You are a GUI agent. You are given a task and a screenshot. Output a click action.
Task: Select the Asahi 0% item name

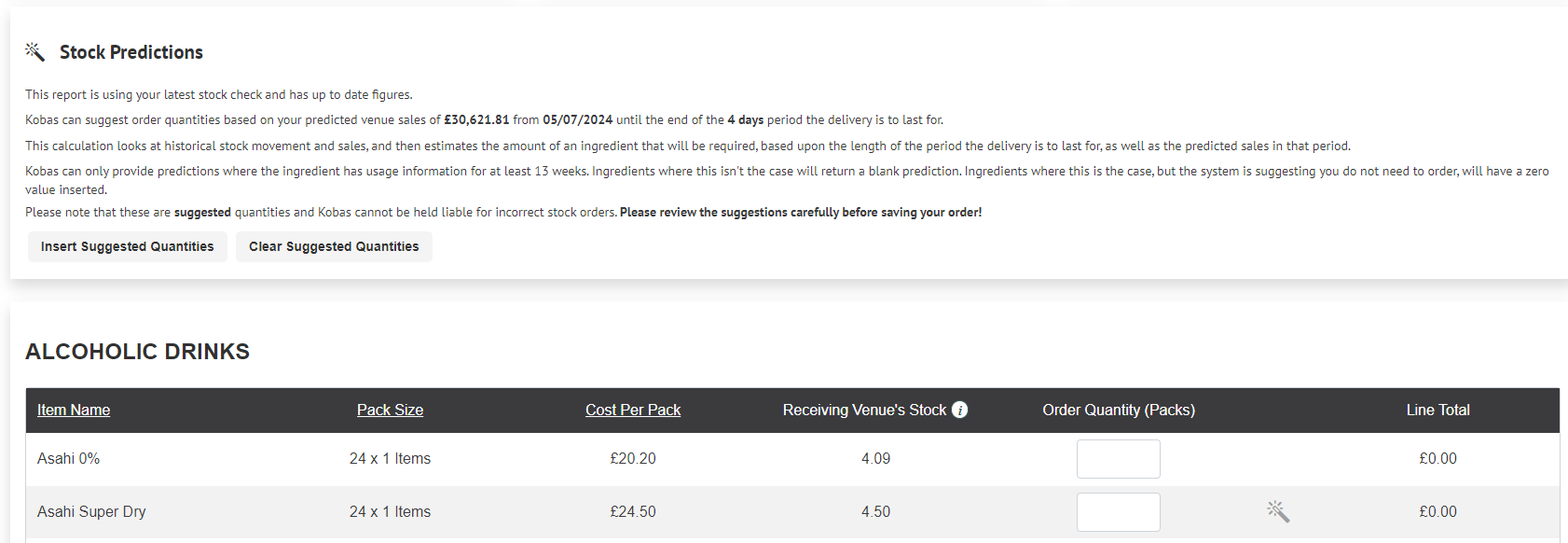[x=69, y=459]
